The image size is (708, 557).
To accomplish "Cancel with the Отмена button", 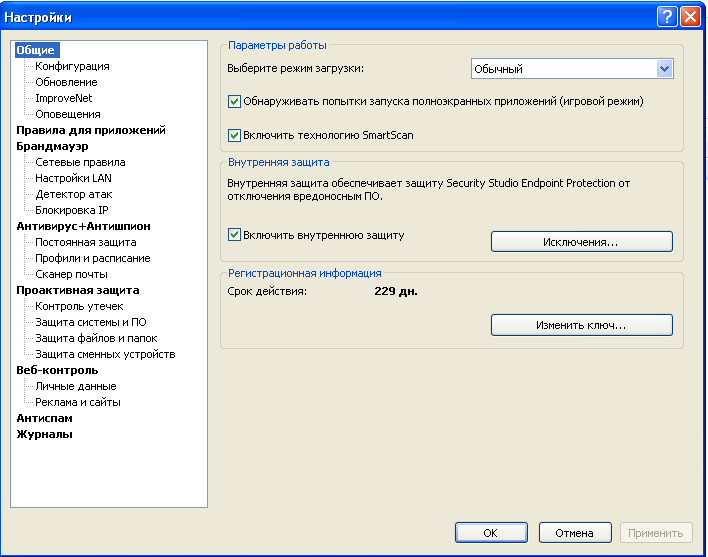I will pos(575,533).
